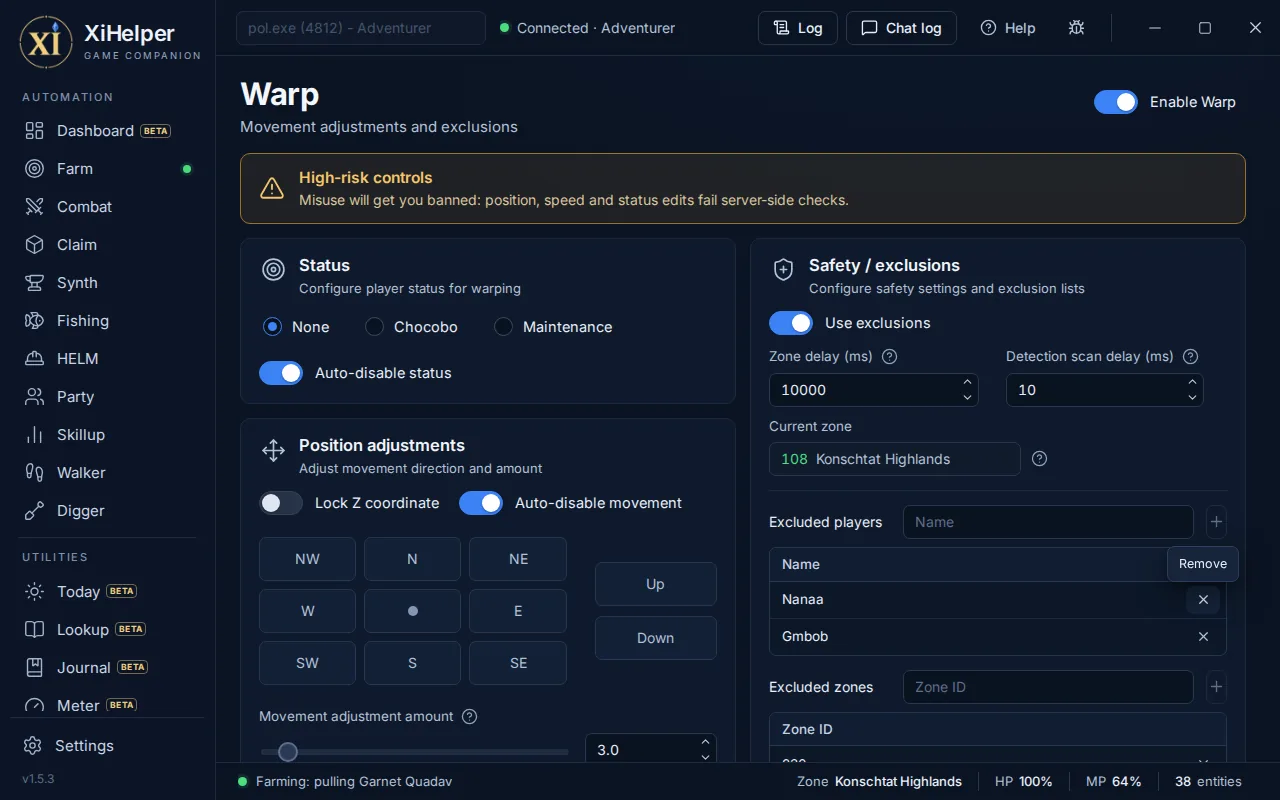The image size is (1280, 800).
Task: Open the Chat log
Action: (901, 28)
